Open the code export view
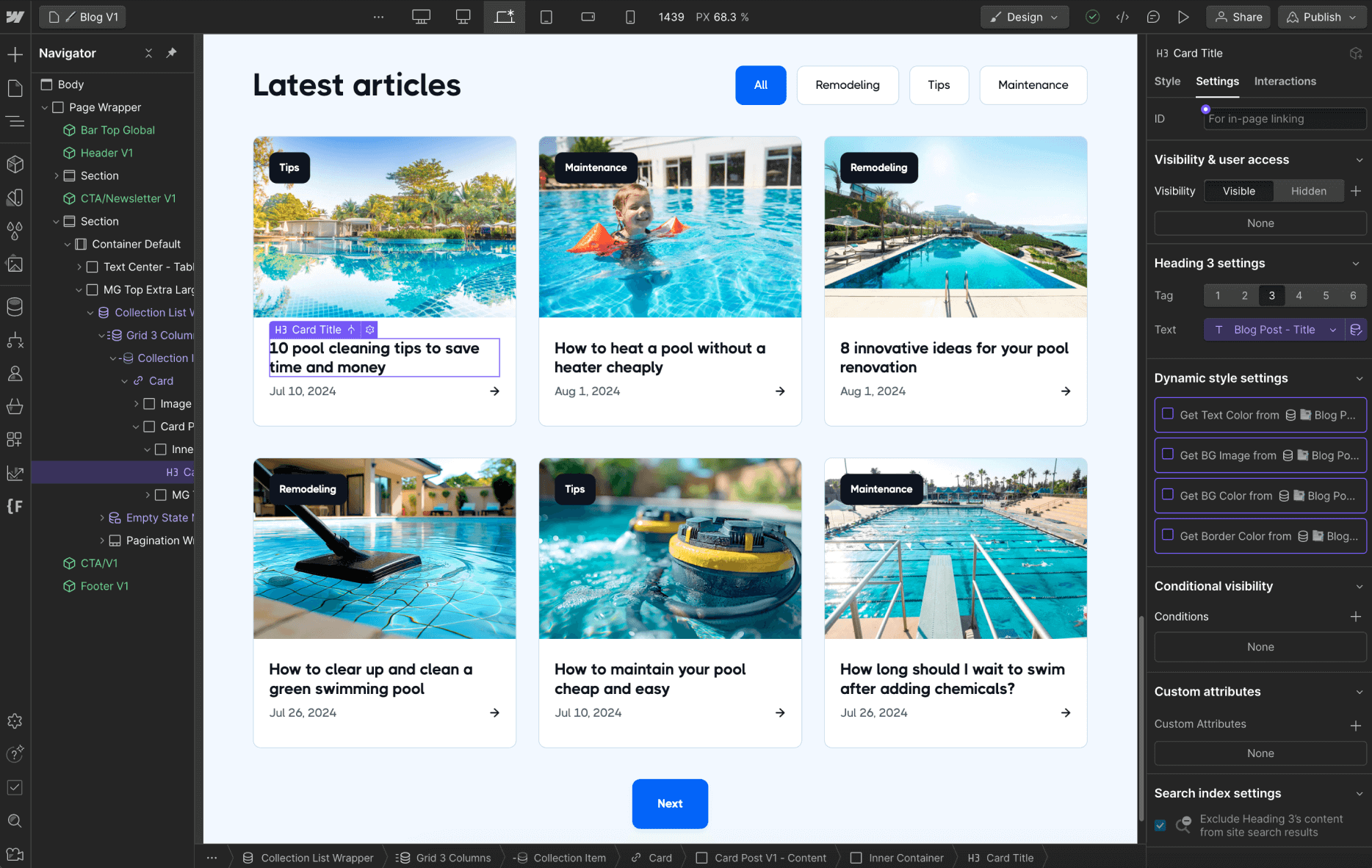Screen dimensions: 1372x868 click(1122, 16)
